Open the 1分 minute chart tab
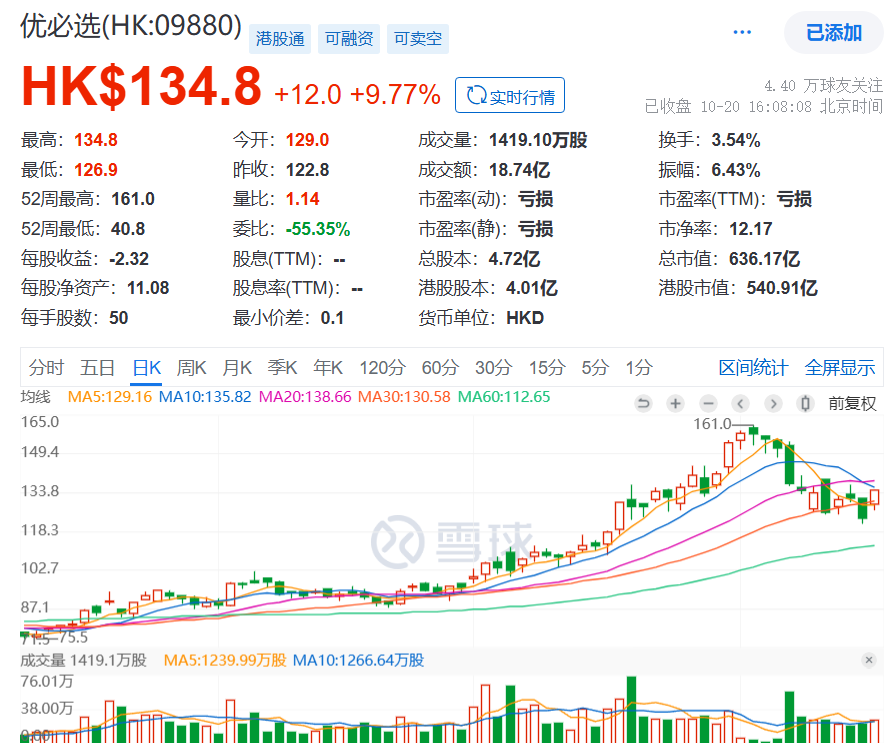This screenshot has height=743, width=893. (x=638, y=368)
